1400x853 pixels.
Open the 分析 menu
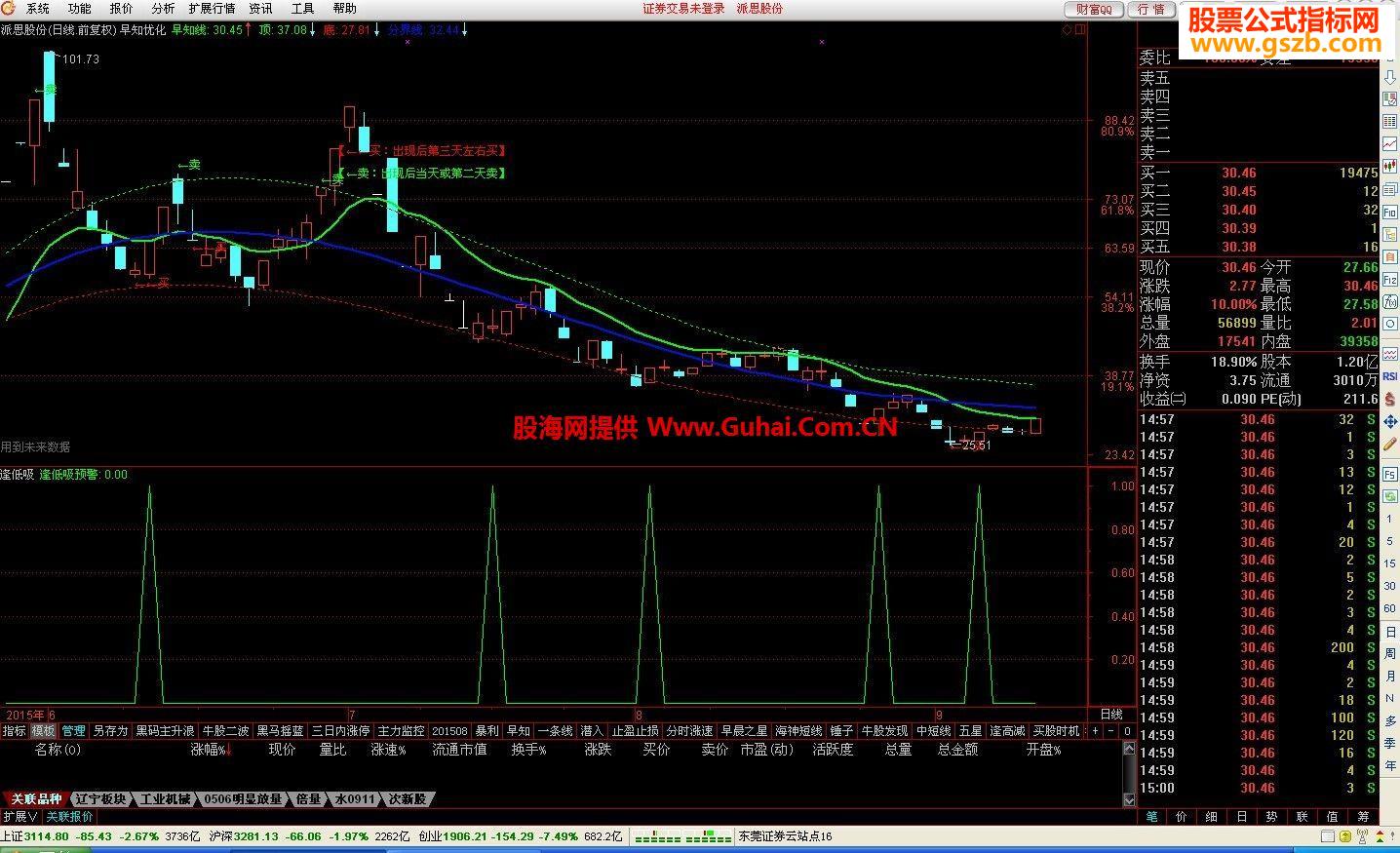pos(163,9)
